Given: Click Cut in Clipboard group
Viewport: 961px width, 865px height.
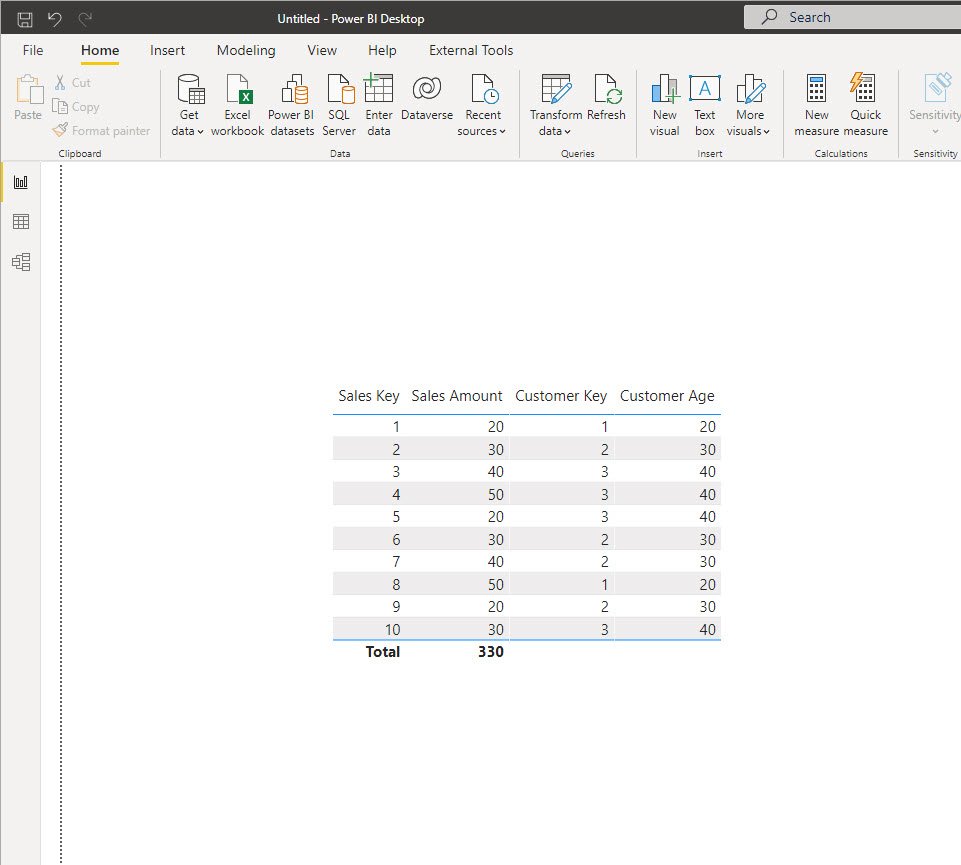Looking at the screenshot, I should 73,83.
